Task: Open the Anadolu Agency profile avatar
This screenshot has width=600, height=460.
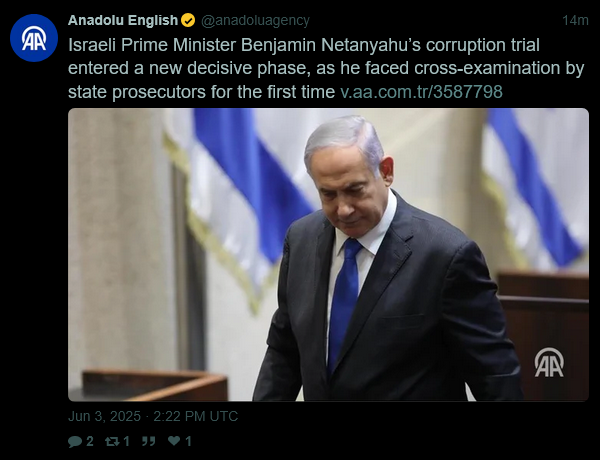Action: (x=34, y=38)
